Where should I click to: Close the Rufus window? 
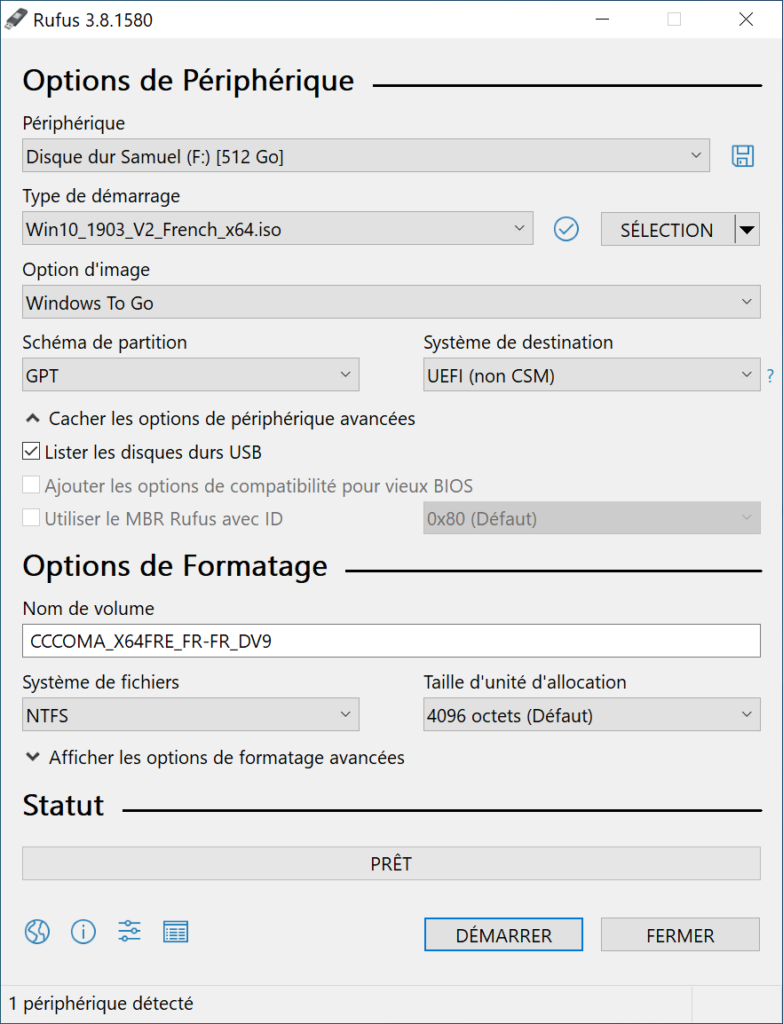(x=746, y=20)
